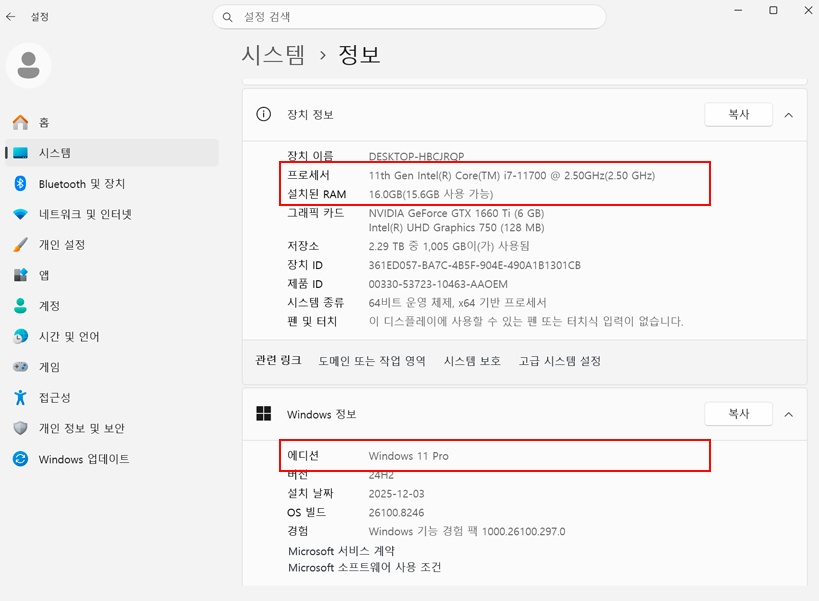819x601 pixels.
Task: Open 홈 in the sidebar
Action: point(111,122)
